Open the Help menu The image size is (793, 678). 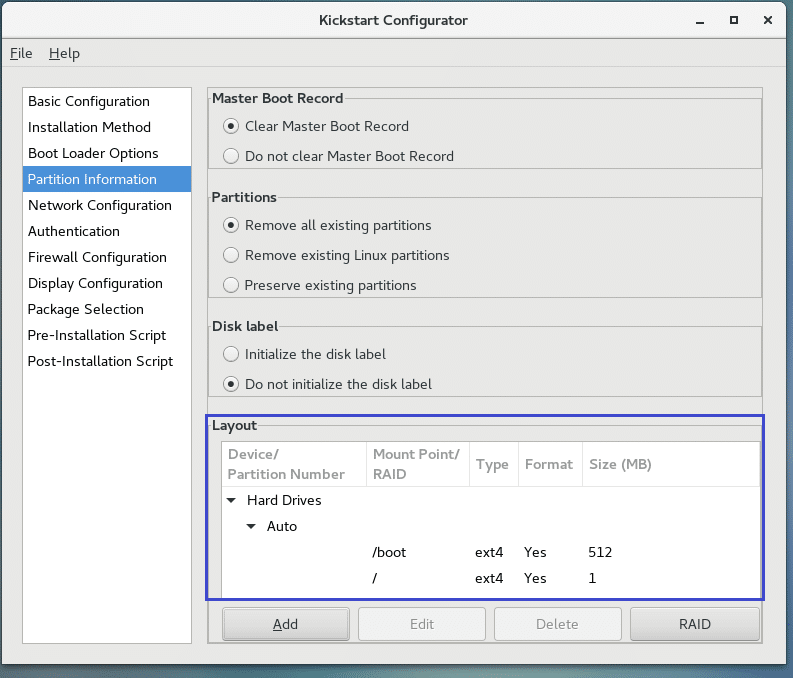[64, 53]
